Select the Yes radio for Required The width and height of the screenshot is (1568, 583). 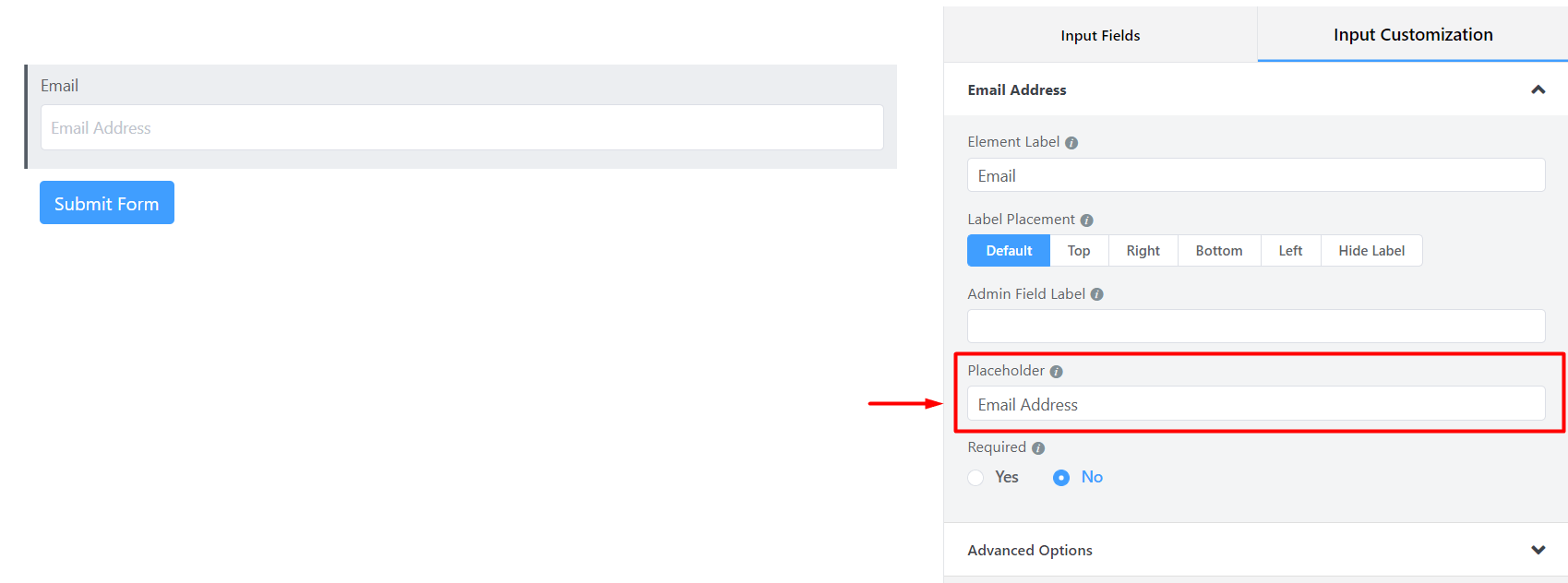click(976, 478)
